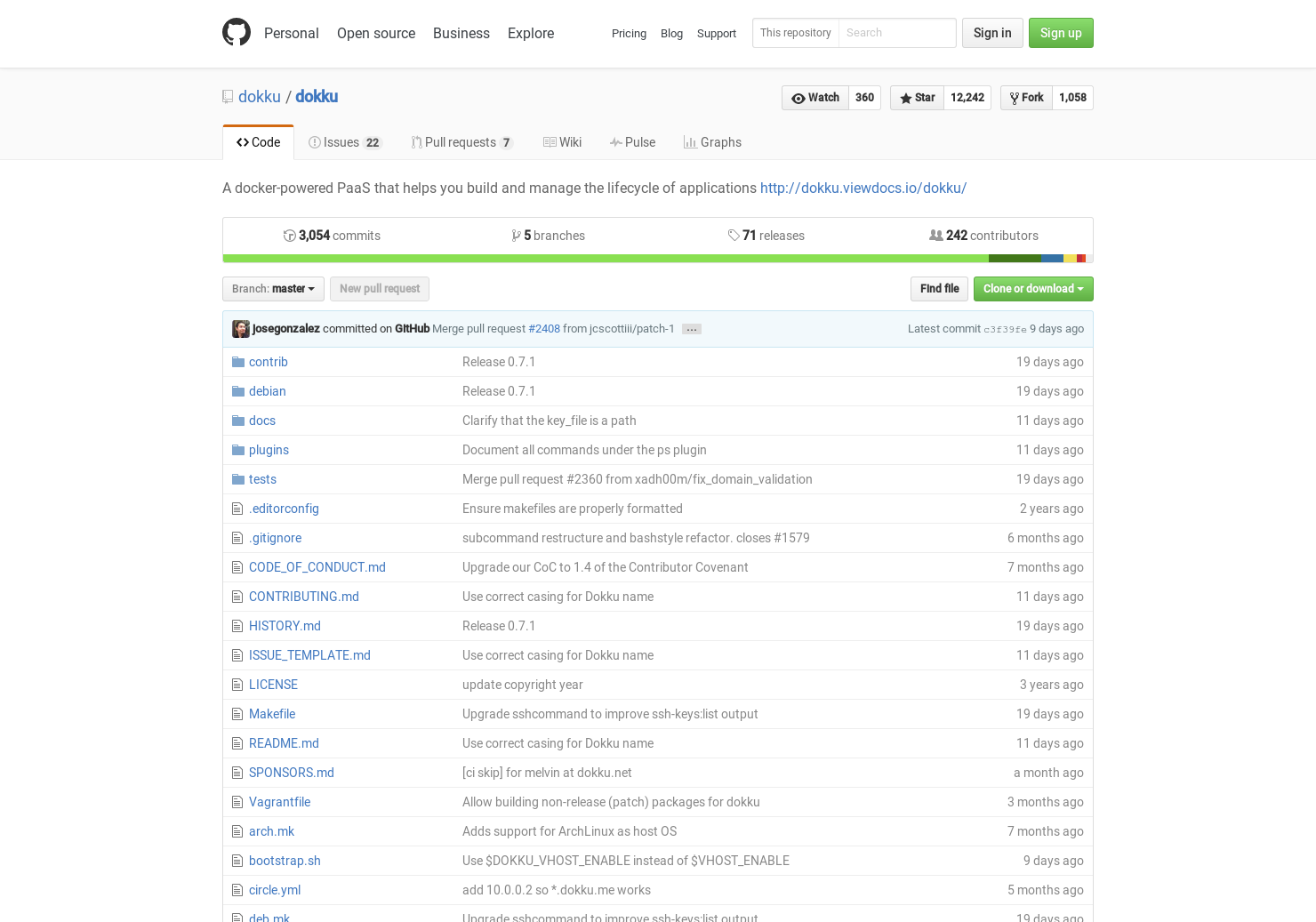
Task: Click the file icon next to SPONSORS.md
Action: tap(237, 773)
